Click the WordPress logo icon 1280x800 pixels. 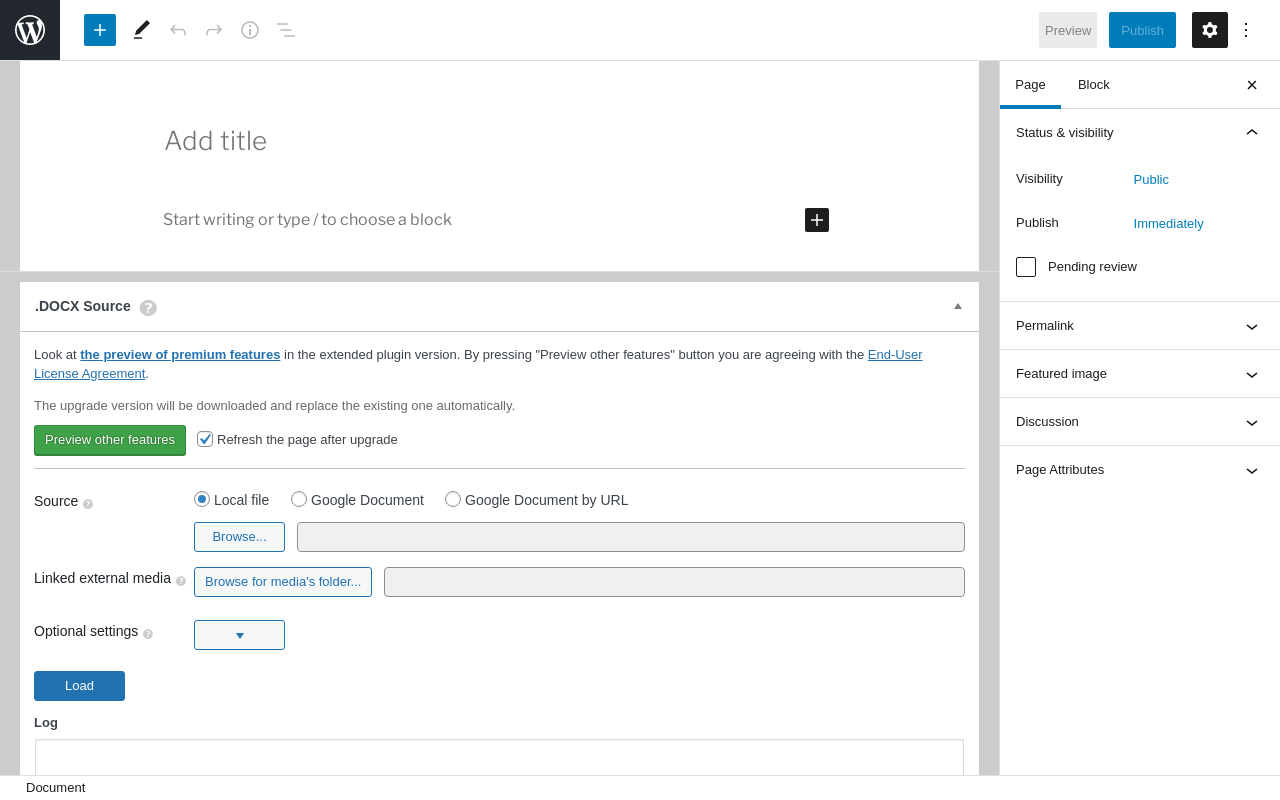click(x=30, y=30)
